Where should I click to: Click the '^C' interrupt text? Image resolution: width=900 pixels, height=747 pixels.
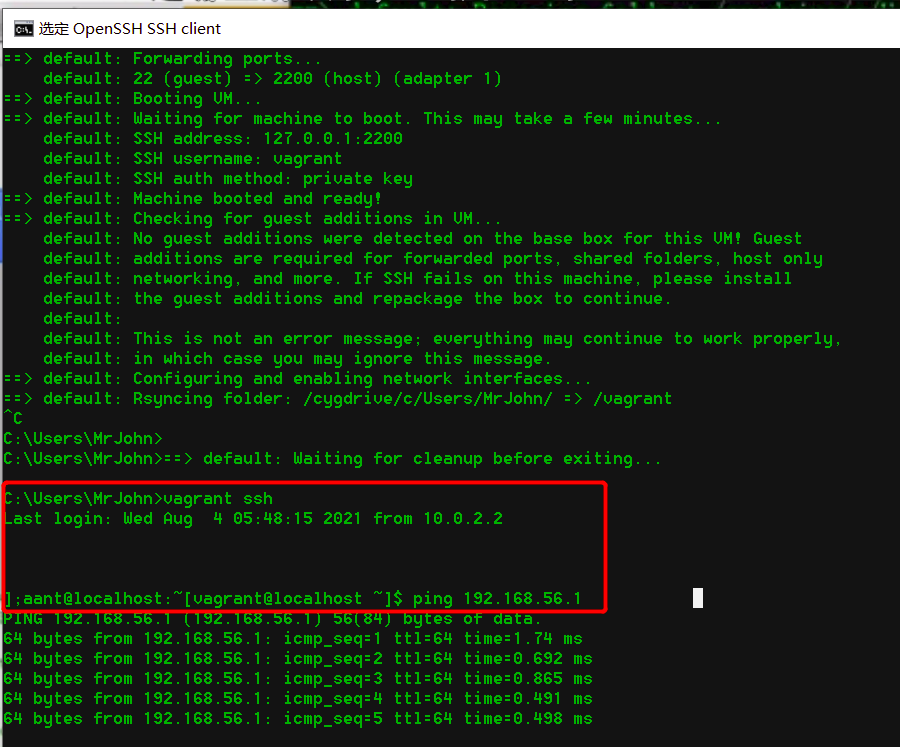(13, 419)
